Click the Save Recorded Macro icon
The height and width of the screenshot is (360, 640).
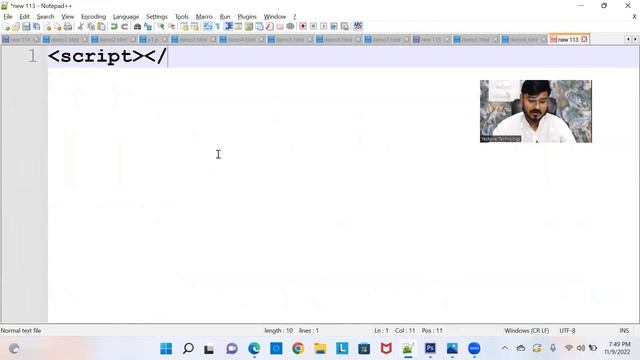345,27
